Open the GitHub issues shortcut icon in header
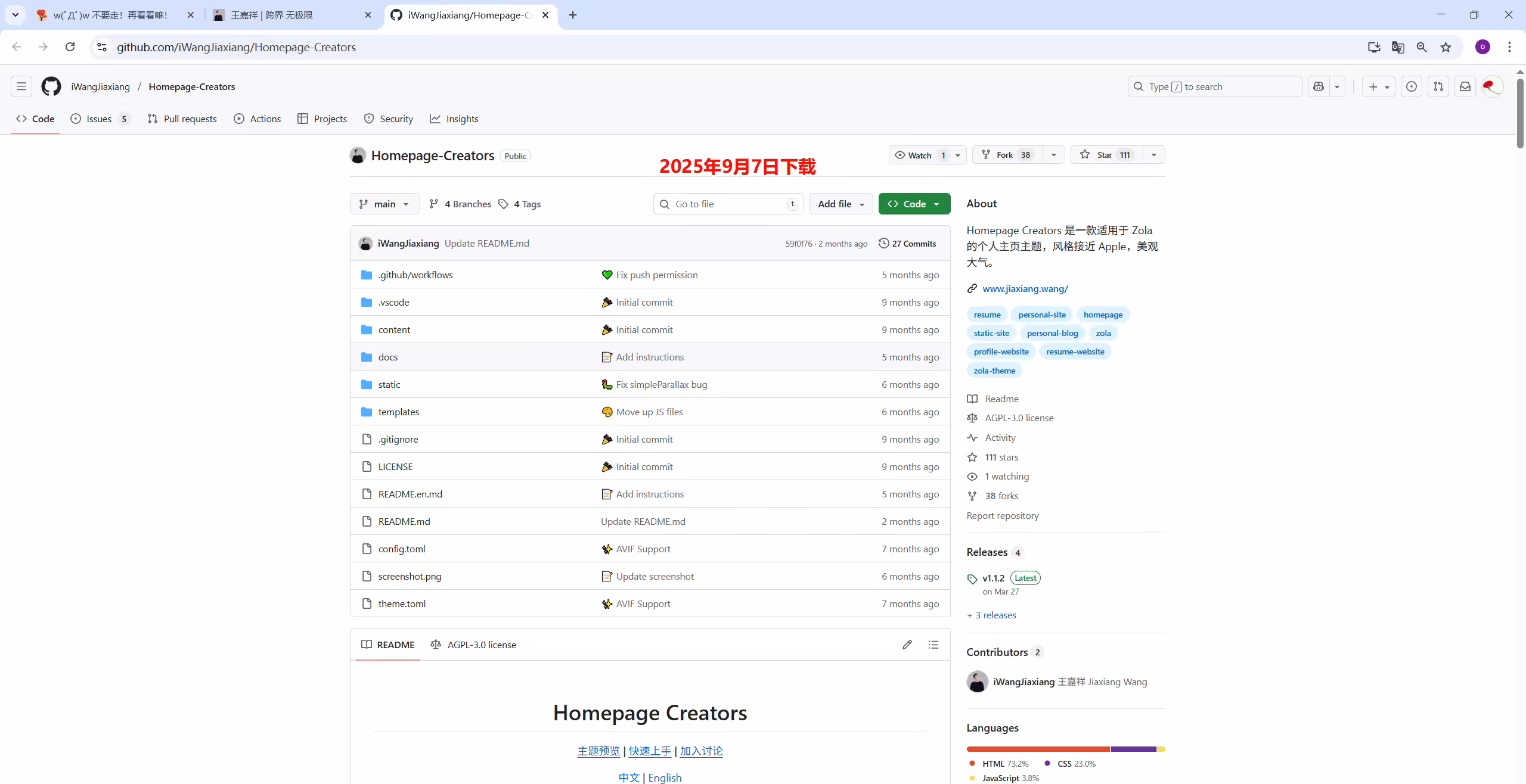 (x=1412, y=86)
